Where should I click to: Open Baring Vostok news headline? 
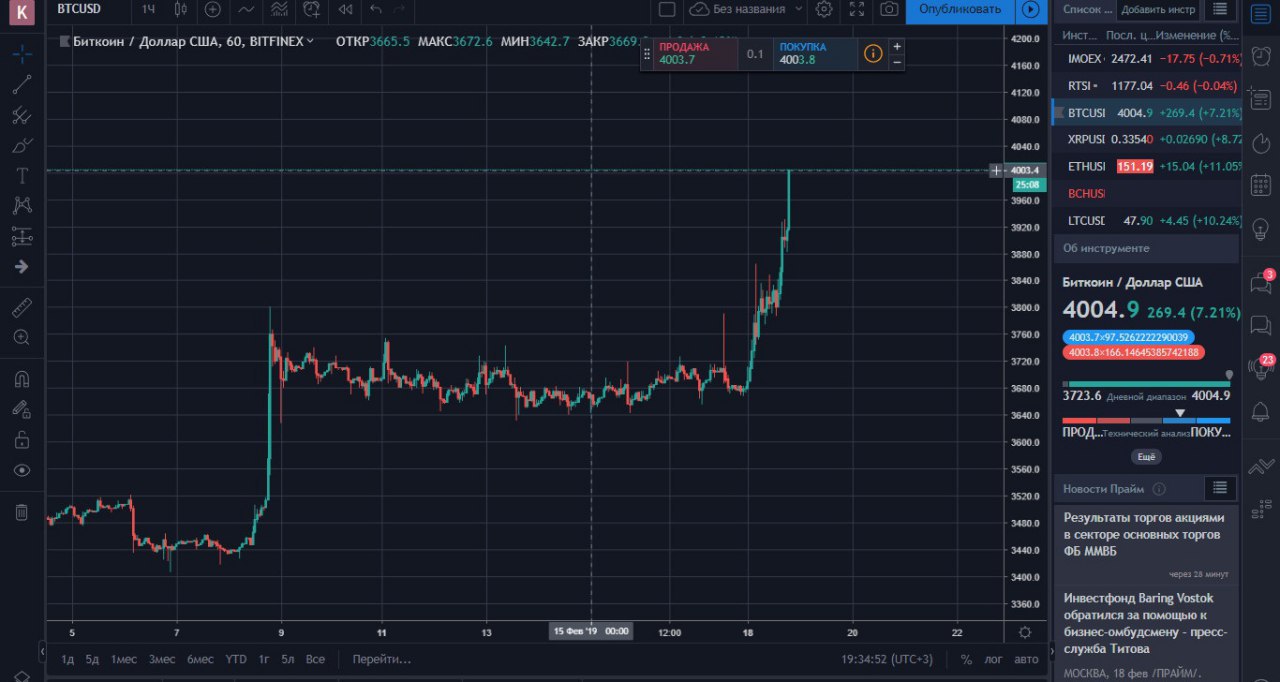click(1145, 623)
